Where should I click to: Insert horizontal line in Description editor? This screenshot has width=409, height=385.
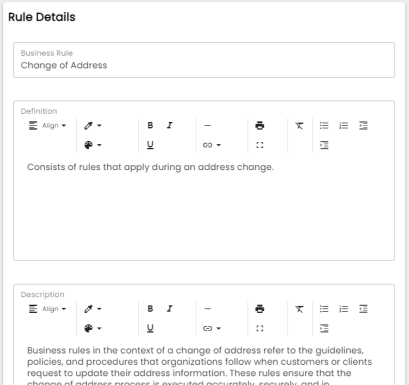click(x=208, y=309)
